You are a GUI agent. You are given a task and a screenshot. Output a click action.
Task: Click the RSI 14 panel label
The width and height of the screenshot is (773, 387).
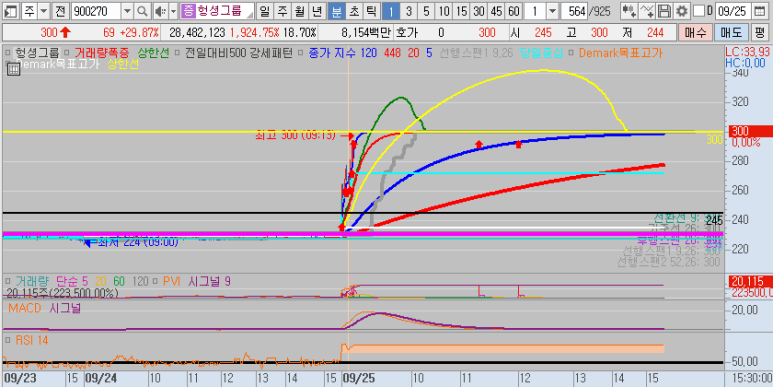pos(32,340)
